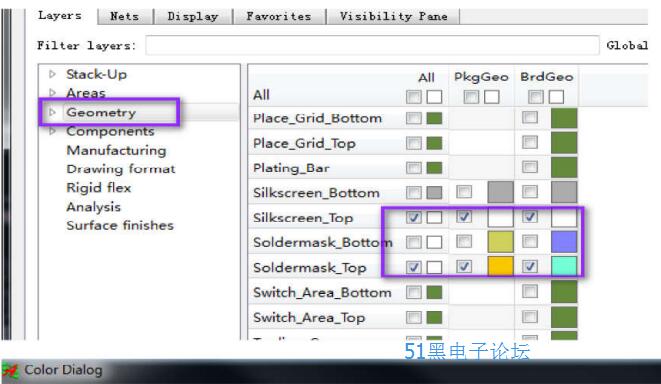Click Switch_Area_Top BrdGeo green swatch
This screenshot has width=661, height=384.
[564, 317]
